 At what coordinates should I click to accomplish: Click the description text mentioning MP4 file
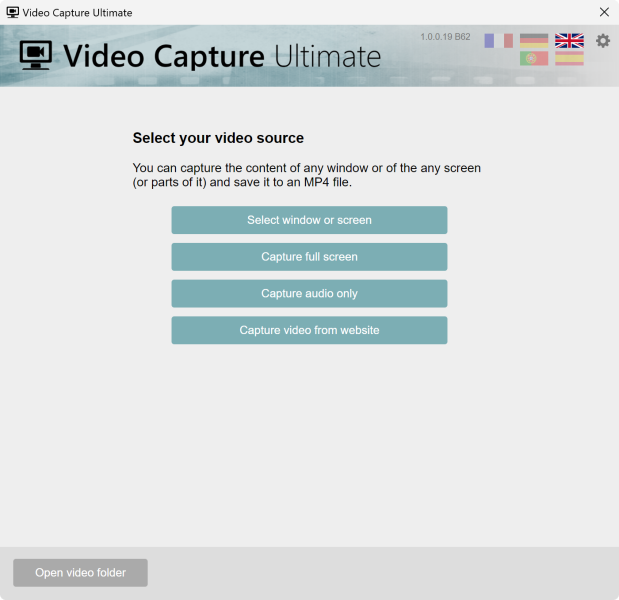[x=306, y=175]
